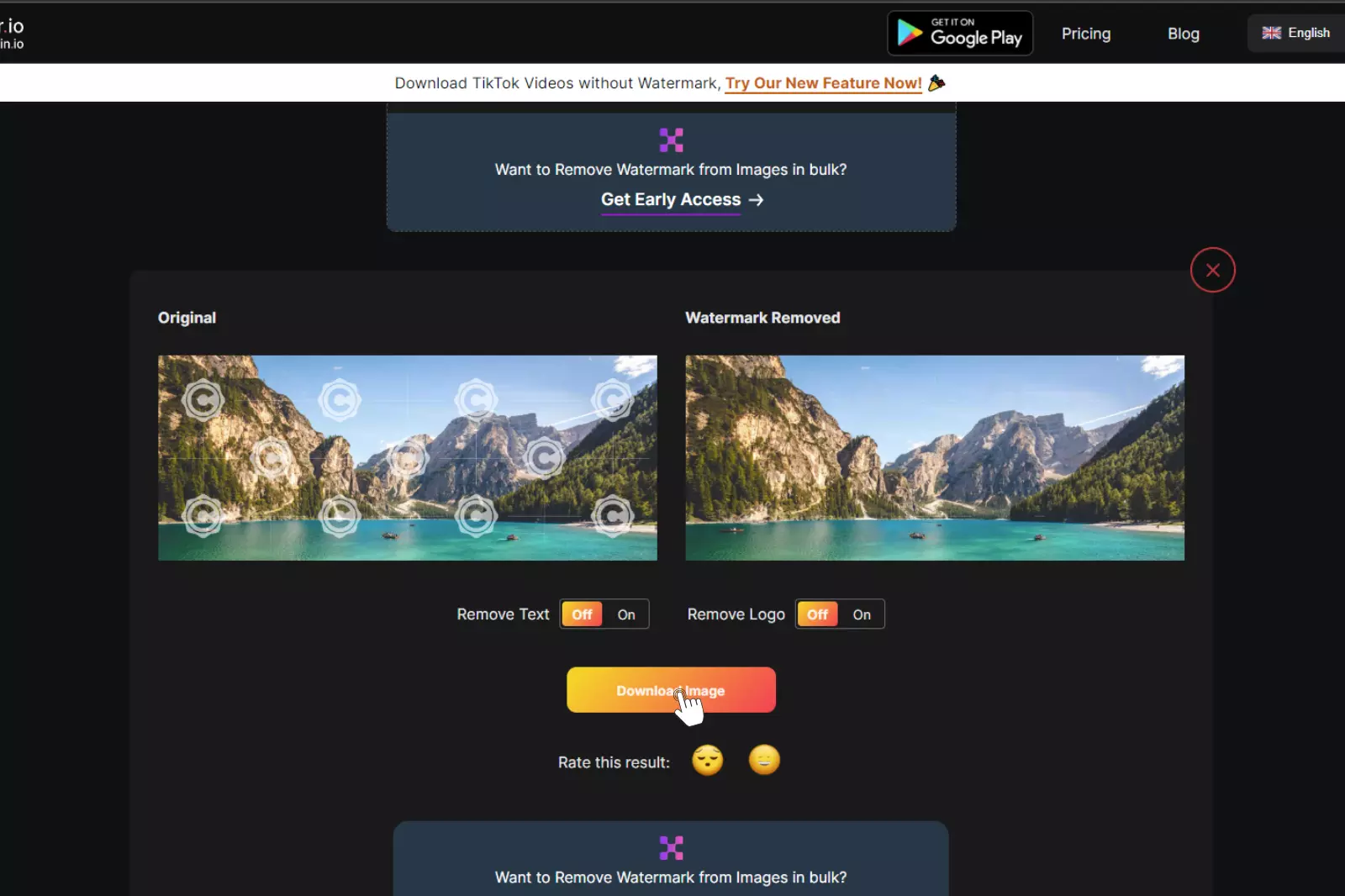Rate the result with the sleepy face emoji
Screen dimensions: 1345x896
708,761
